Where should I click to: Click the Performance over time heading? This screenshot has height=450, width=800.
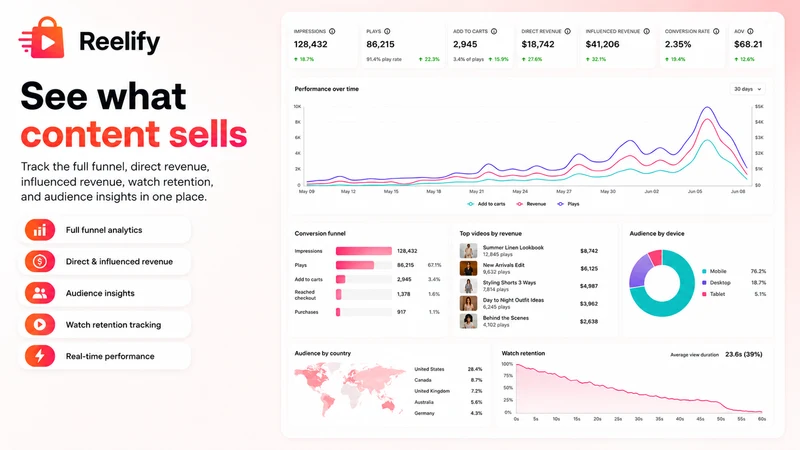pyautogui.click(x=327, y=89)
